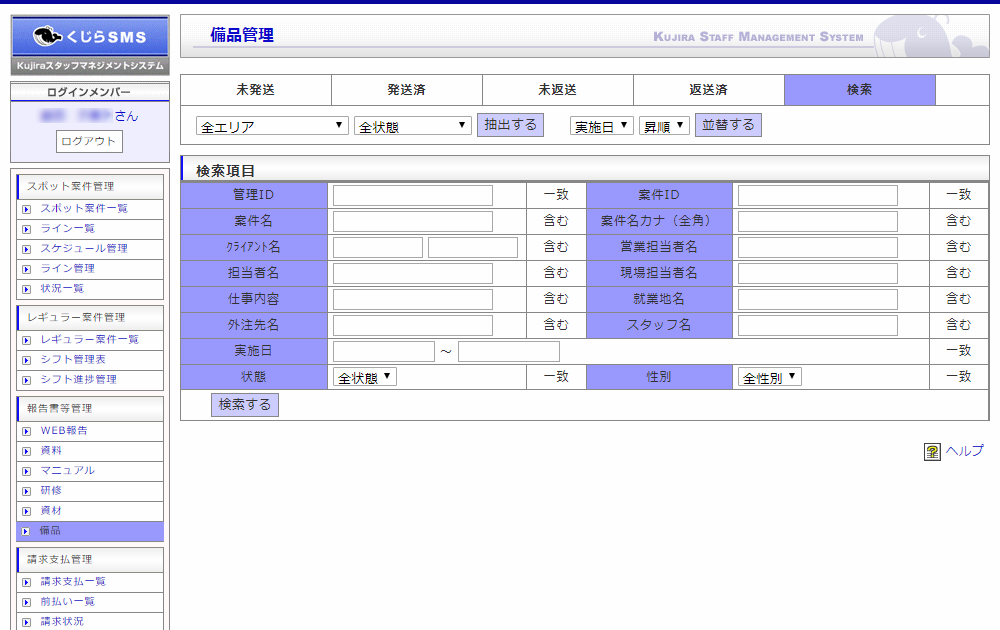This screenshot has width=1000, height=630.
Task: Click arrow icon beside シフト管理表
Action: (x=27, y=360)
